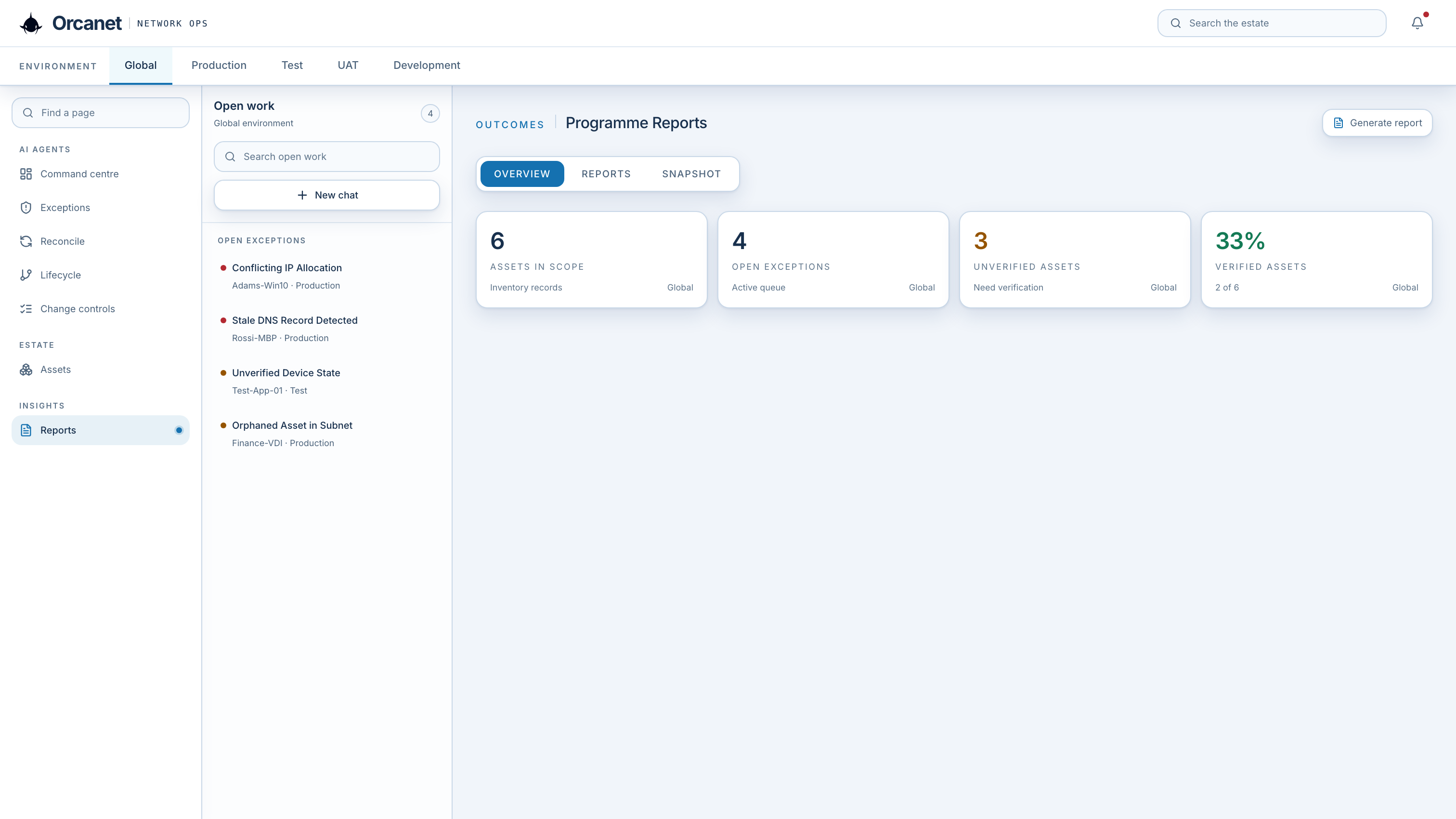Select the UAT environment tab

348,66
